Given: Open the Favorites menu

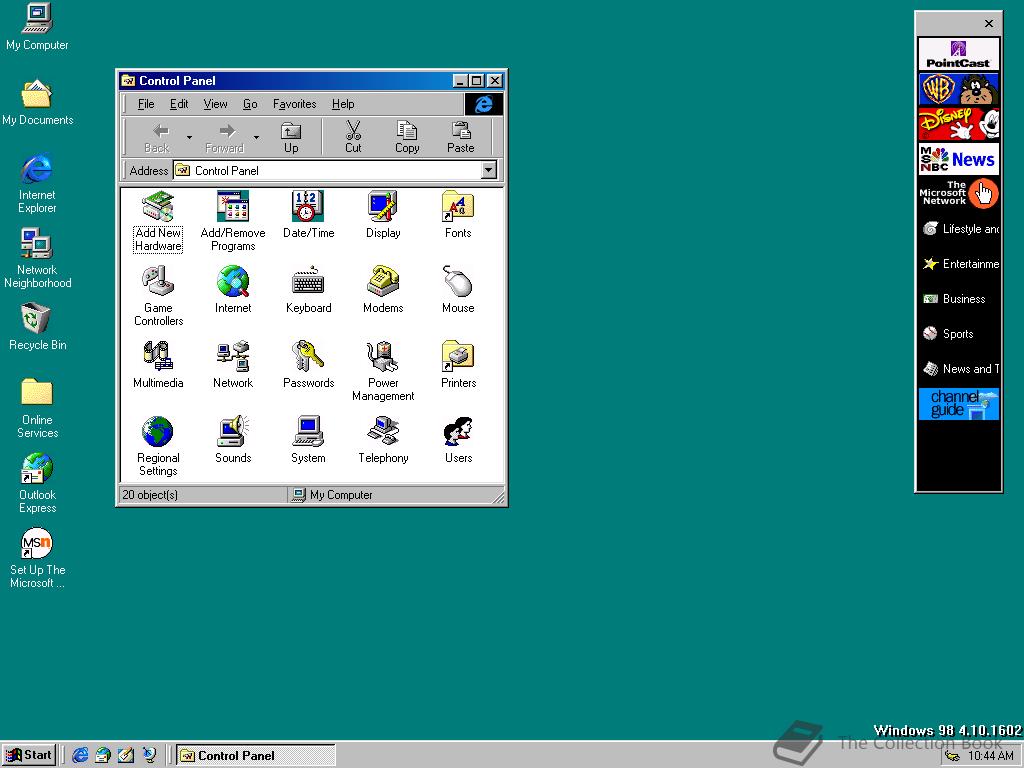Looking at the screenshot, I should coord(294,104).
